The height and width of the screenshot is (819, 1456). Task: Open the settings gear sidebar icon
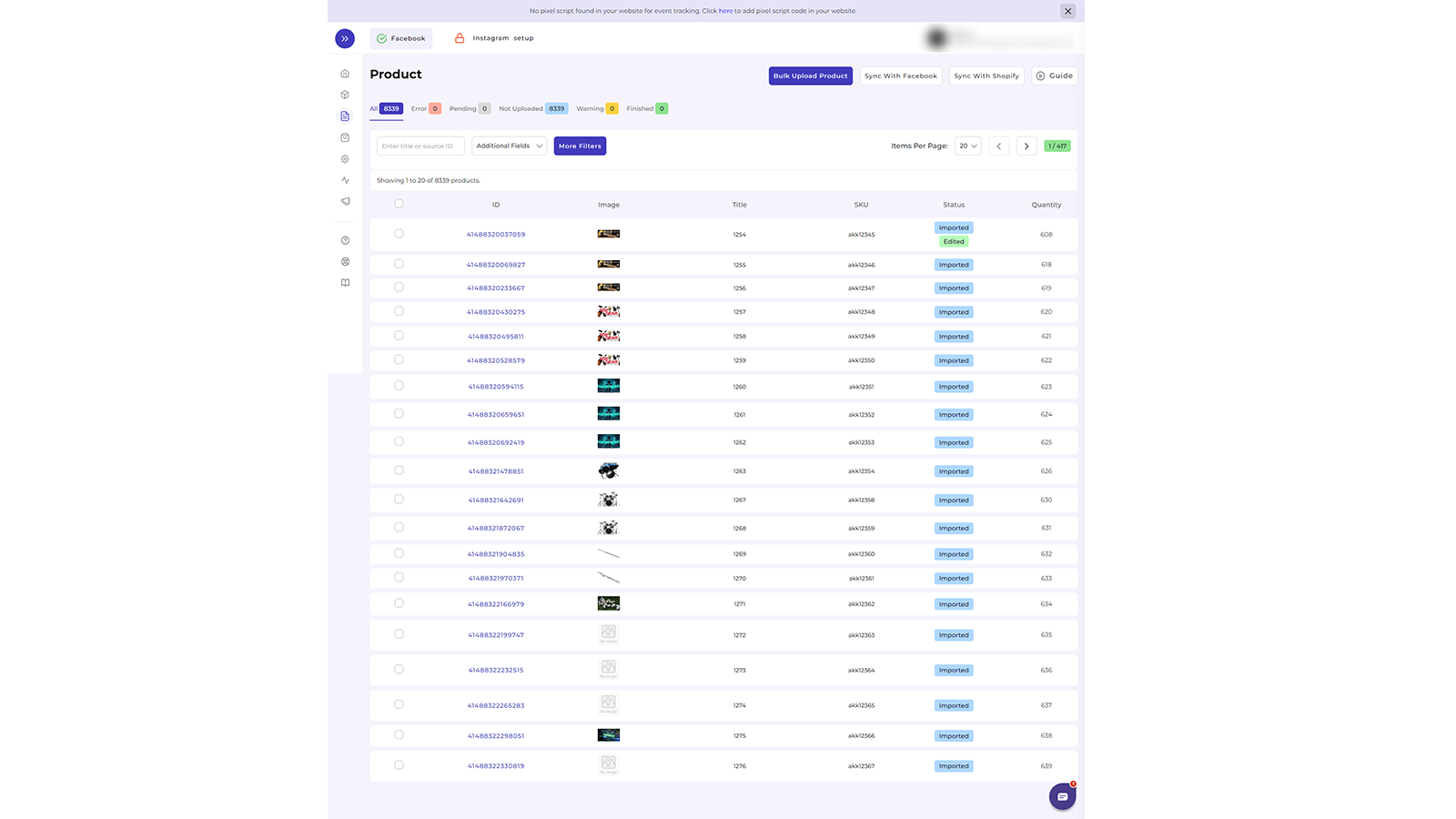(345, 159)
